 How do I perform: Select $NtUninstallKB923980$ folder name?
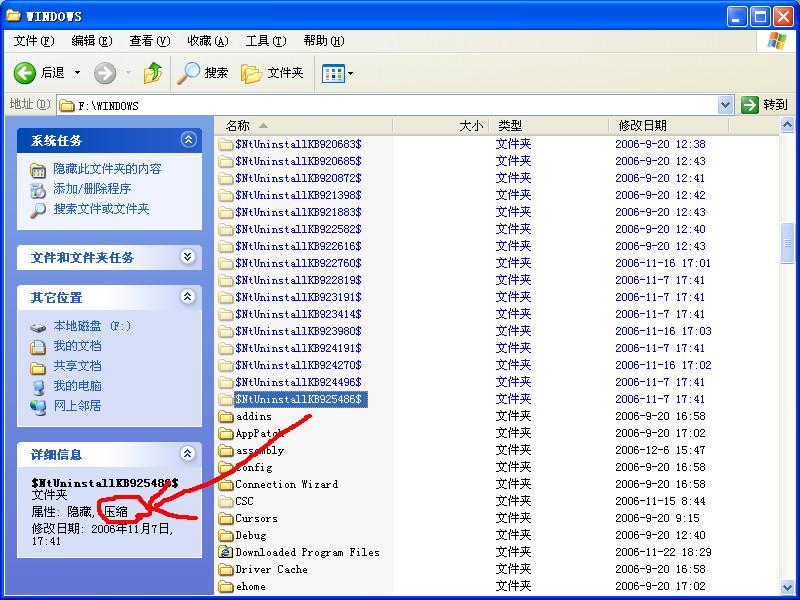pos(298,331)
